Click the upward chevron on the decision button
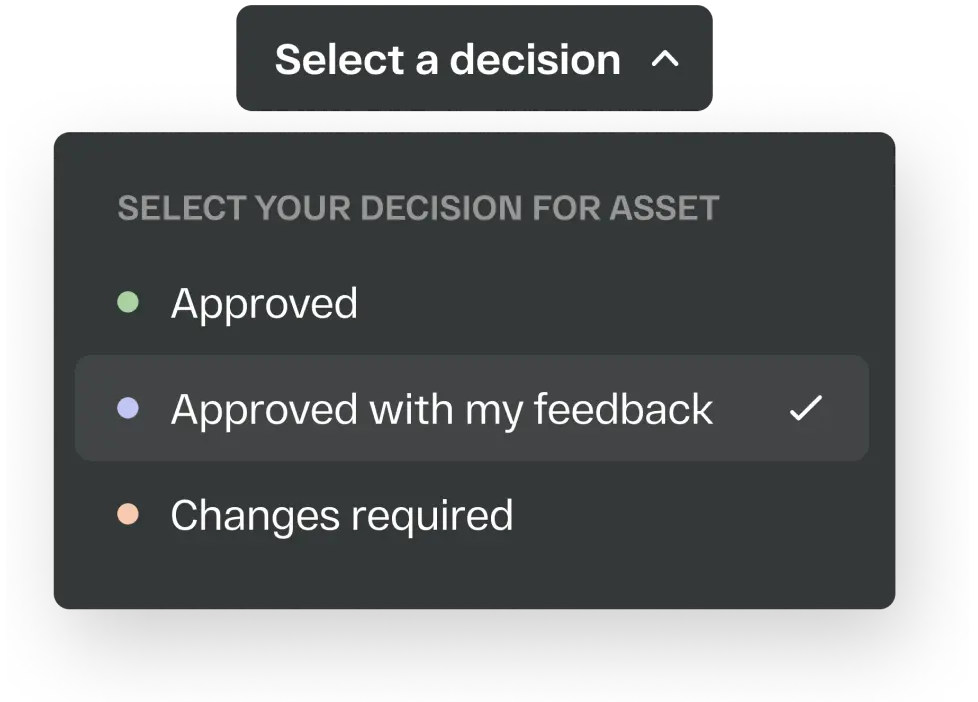Screen dimensions: 978x702 pyautogui.click(x=666, y=60)
